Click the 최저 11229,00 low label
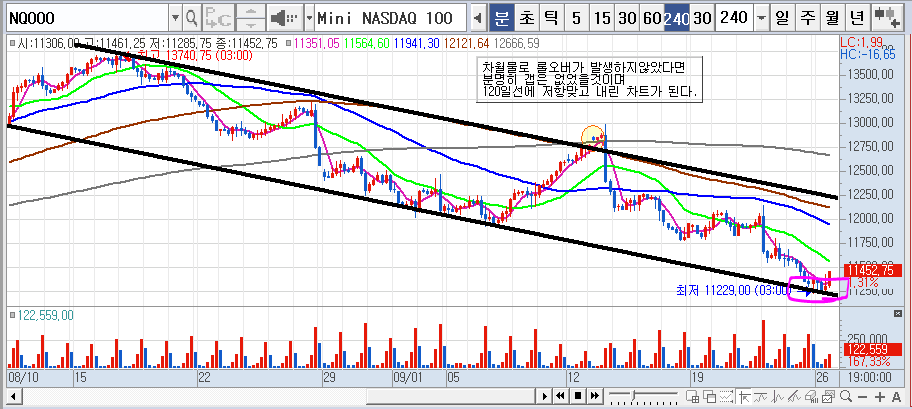This screenshot has width=912, height=409. [x=732, y=289]
